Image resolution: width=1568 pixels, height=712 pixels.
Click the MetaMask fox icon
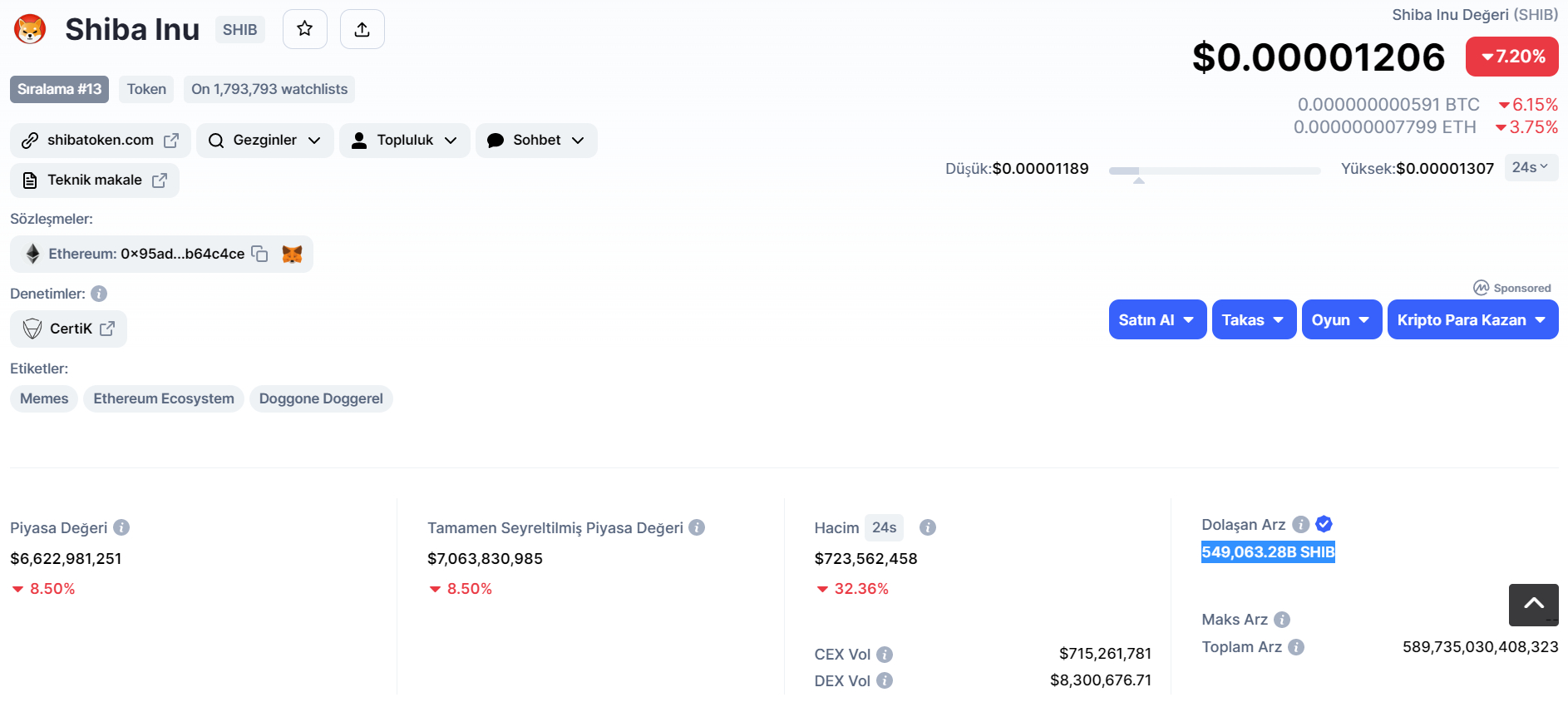pos(292,254)
